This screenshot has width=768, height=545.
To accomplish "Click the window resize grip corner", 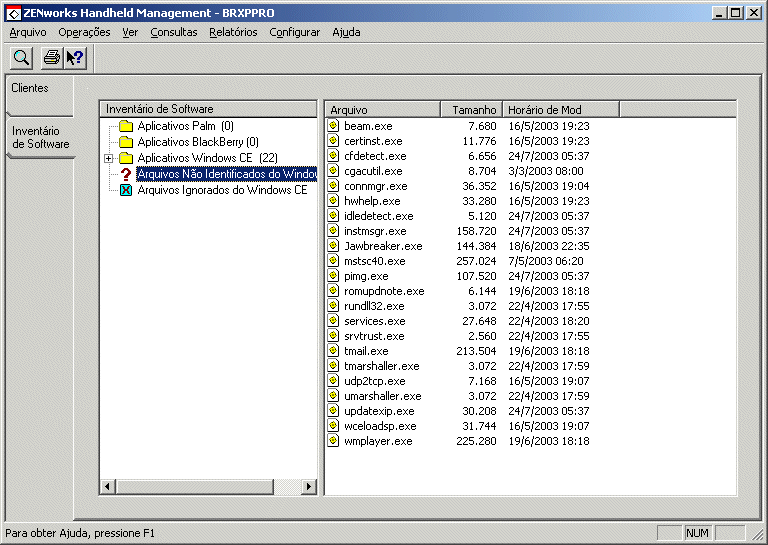I will tap(757, 534).
